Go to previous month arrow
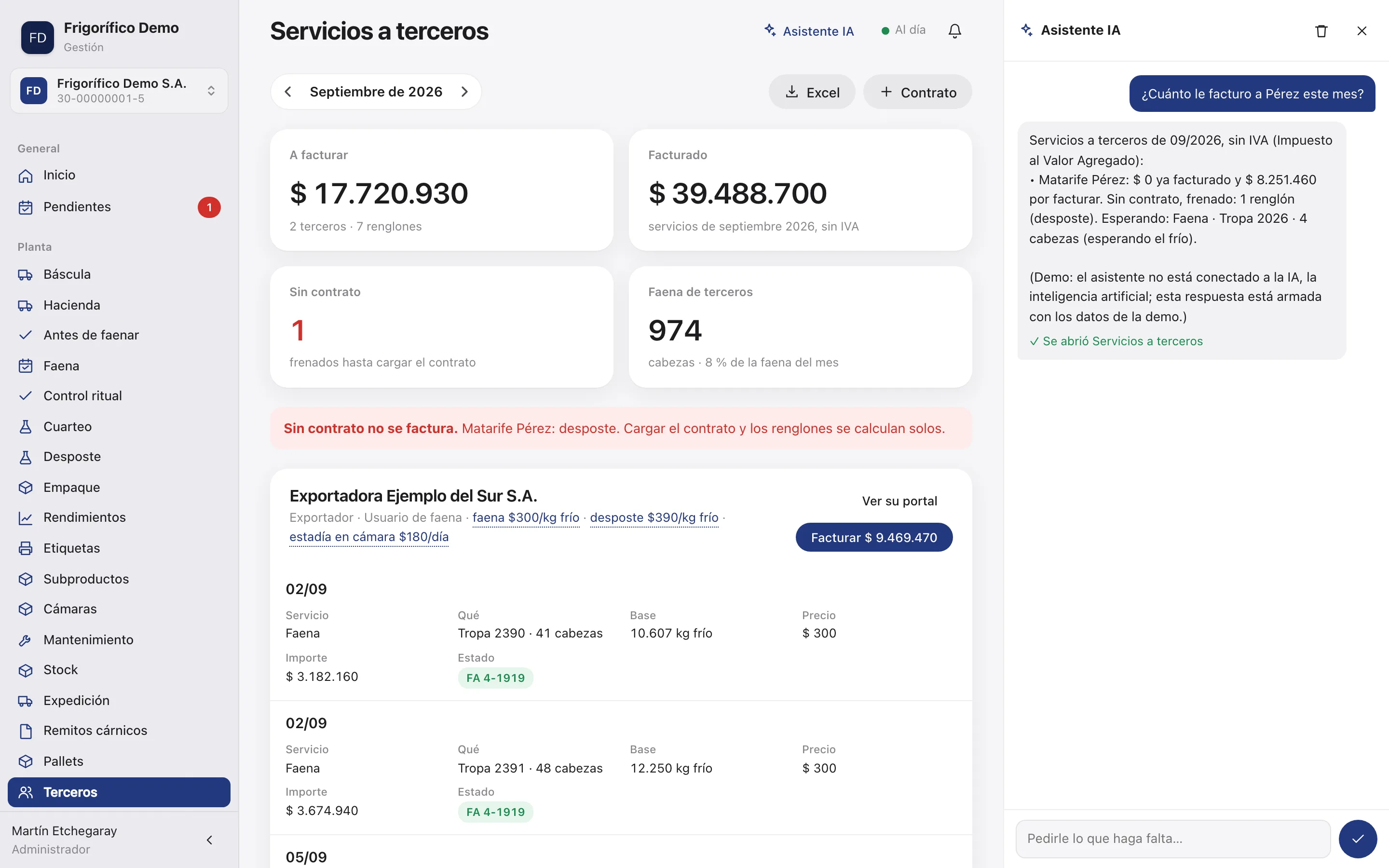The height and width of the screenshot is (868, 1389). coord(288,92)
